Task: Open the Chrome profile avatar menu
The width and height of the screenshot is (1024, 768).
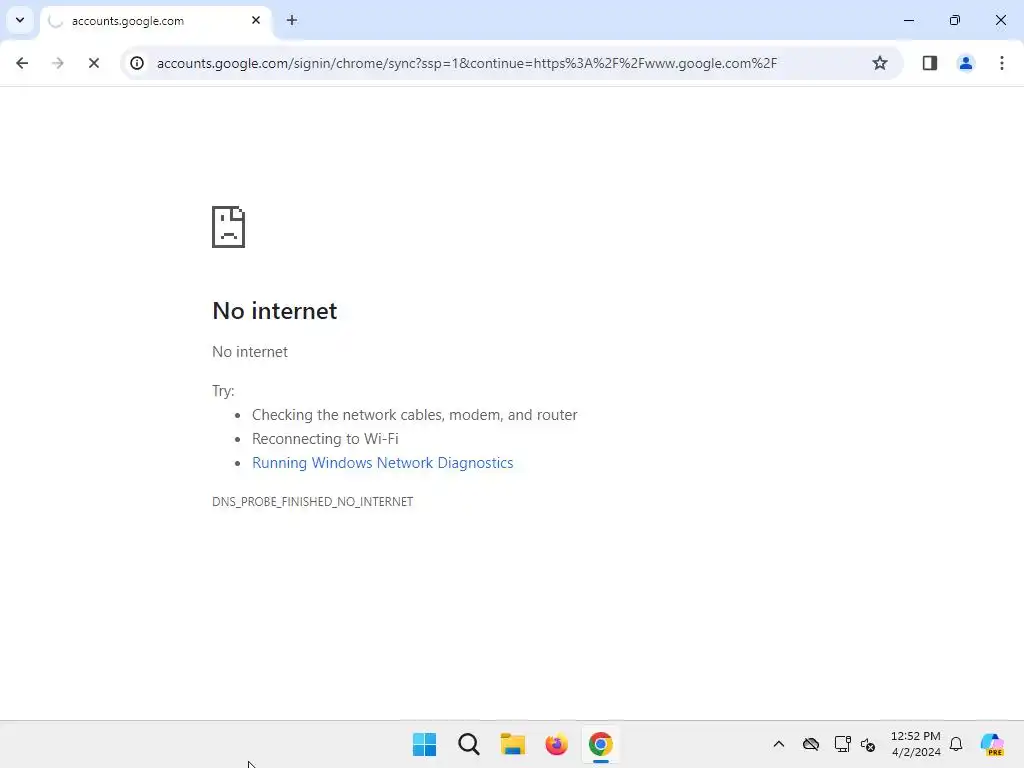Action: 965,63
